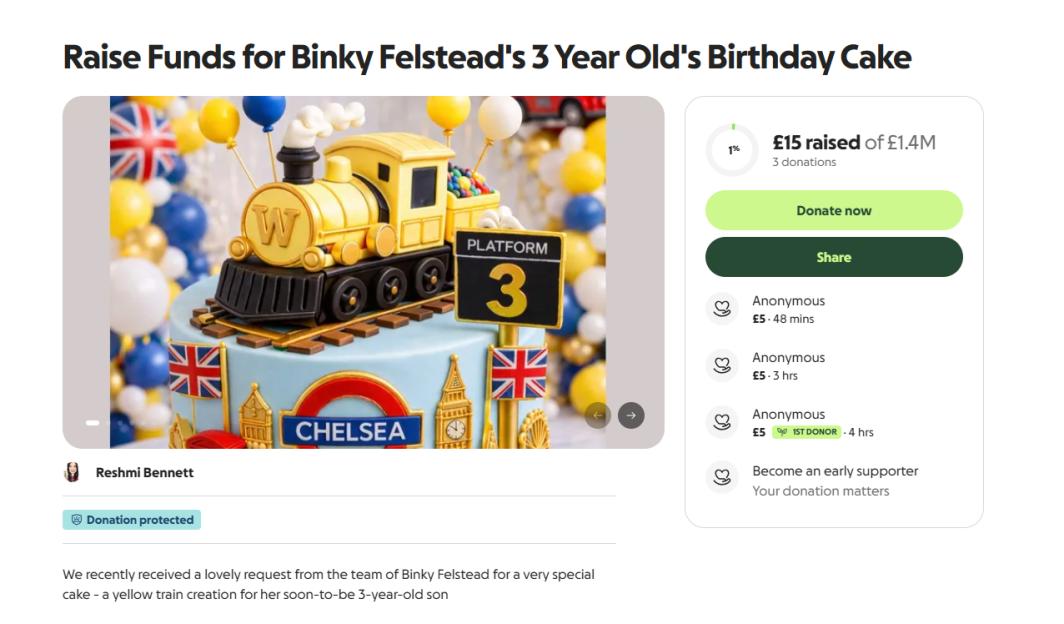Select the first carousel slide indicator

click(x=93, y=423)
